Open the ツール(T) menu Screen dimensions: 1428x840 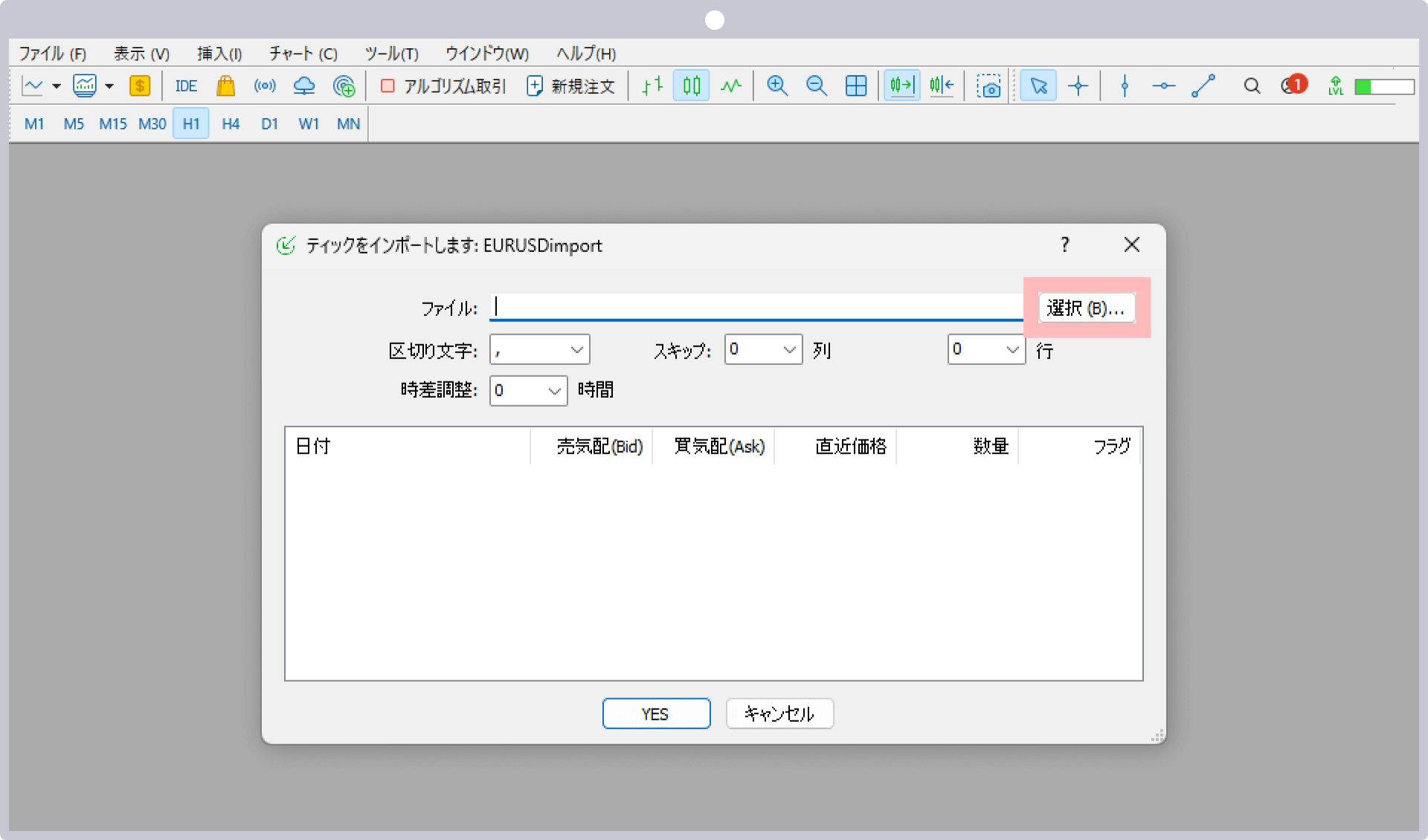(391, 54)
